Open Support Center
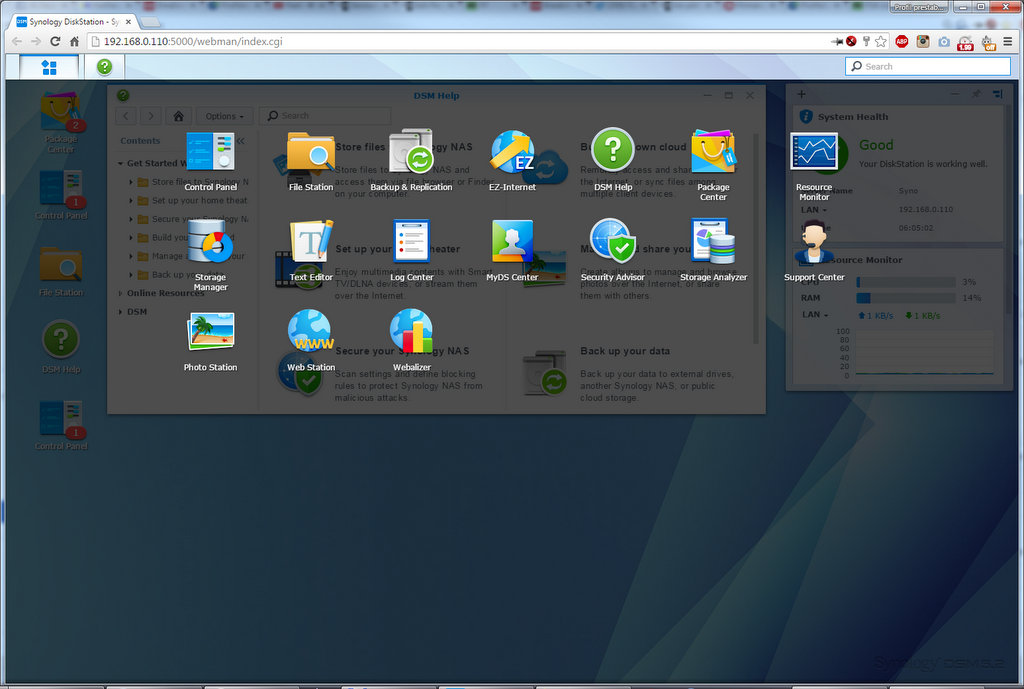 (x=814, y=251)
